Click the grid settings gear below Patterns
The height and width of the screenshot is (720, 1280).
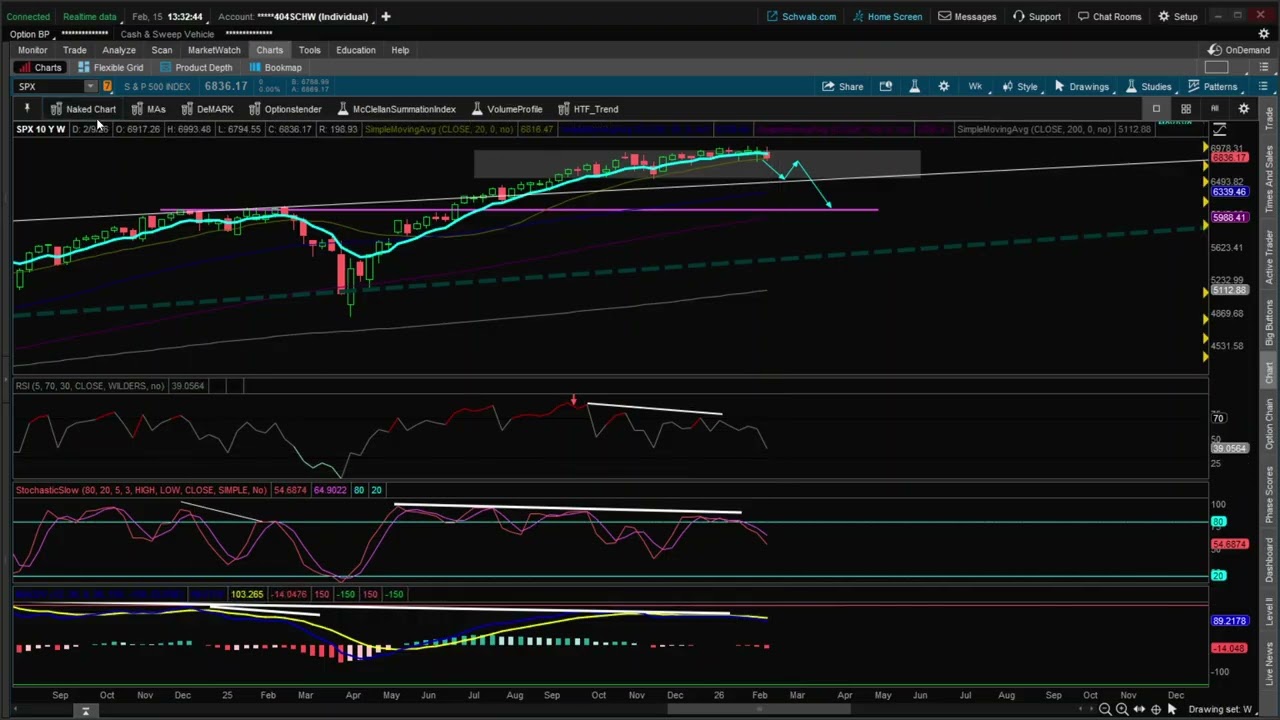point(1243,109)
